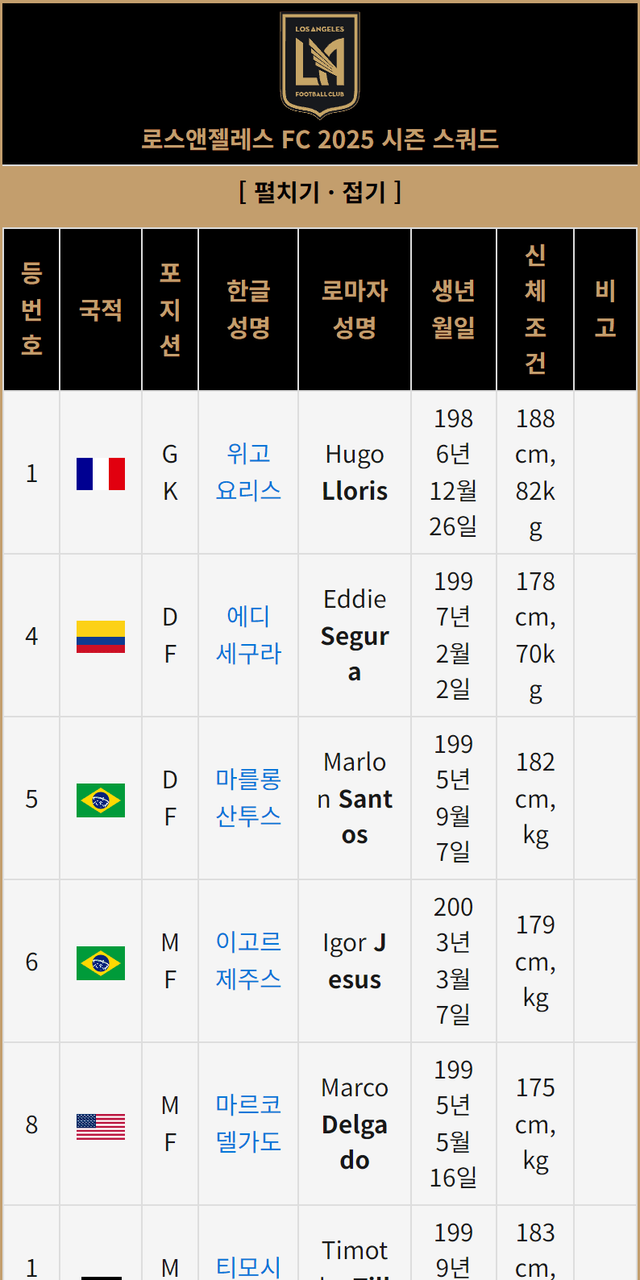640x1280 pixels.
Task: Click the 포지션 column header
Action: click(170, 309)
